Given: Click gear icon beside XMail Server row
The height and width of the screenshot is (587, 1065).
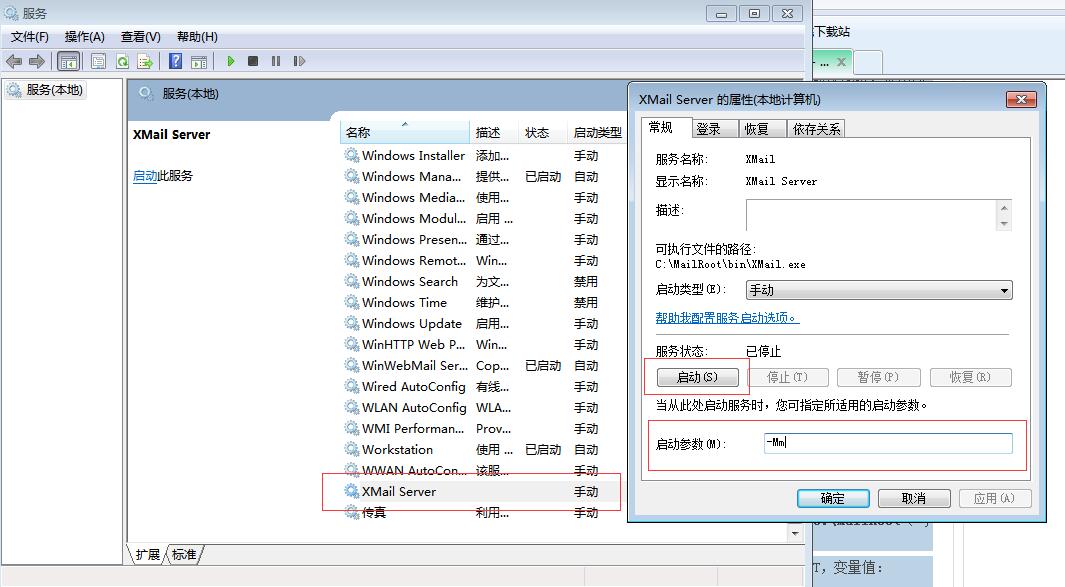Looking at the screenshot, I should [x=352, y=491].
